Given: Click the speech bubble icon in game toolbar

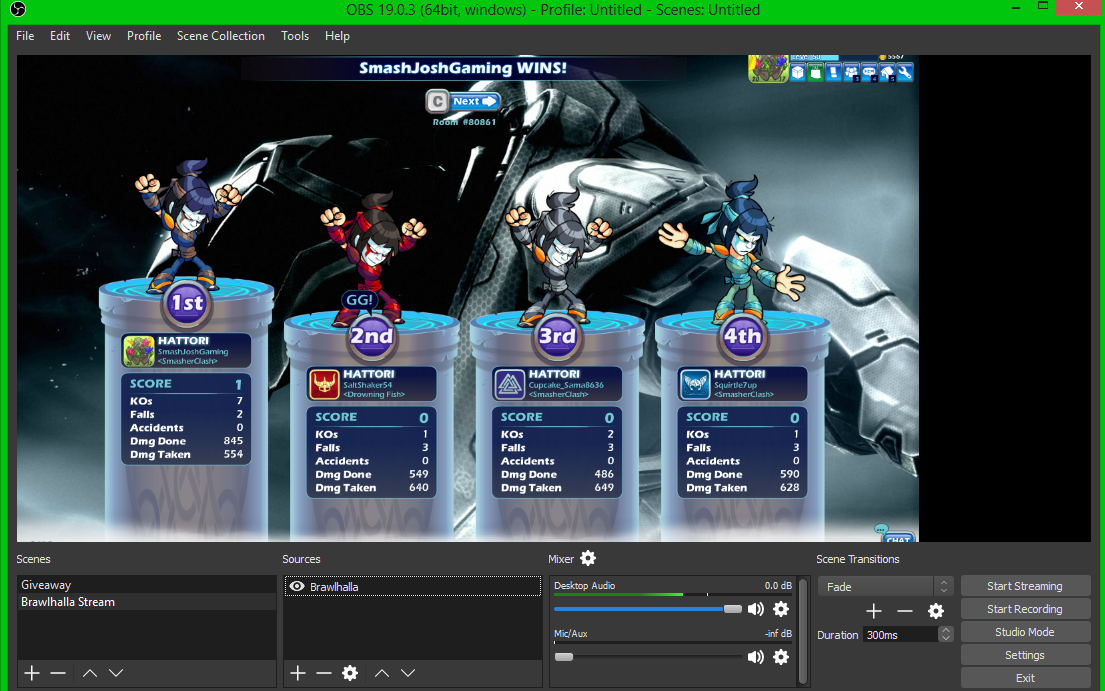Looking at the screenshot, I should tap(869, 72).
